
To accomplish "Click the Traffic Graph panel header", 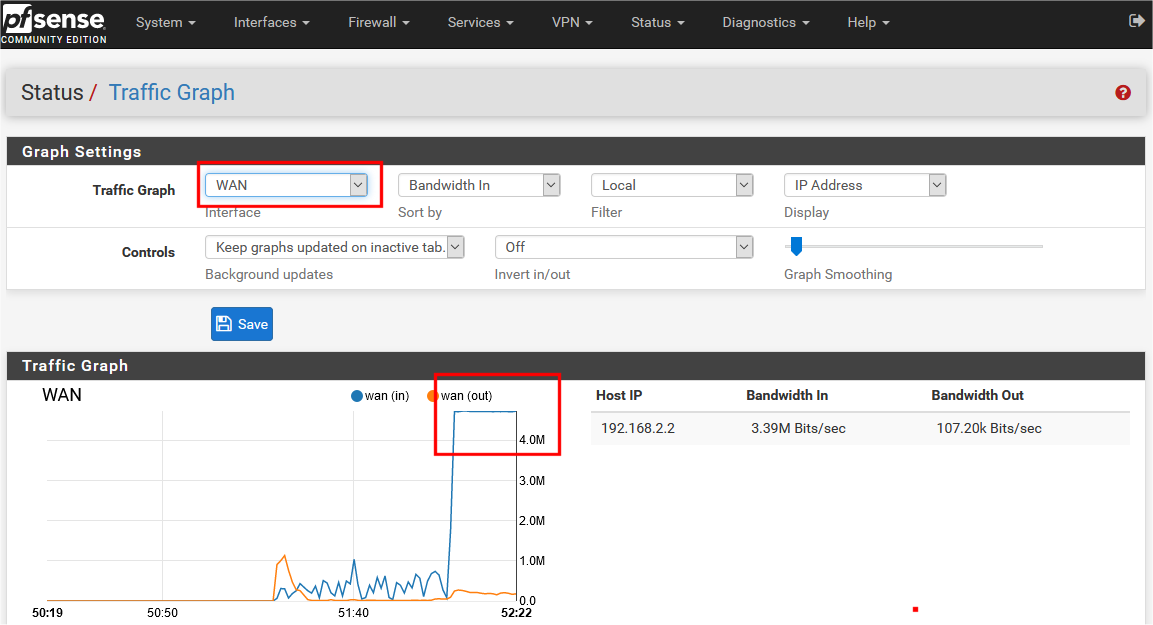I will click(576, 366).
